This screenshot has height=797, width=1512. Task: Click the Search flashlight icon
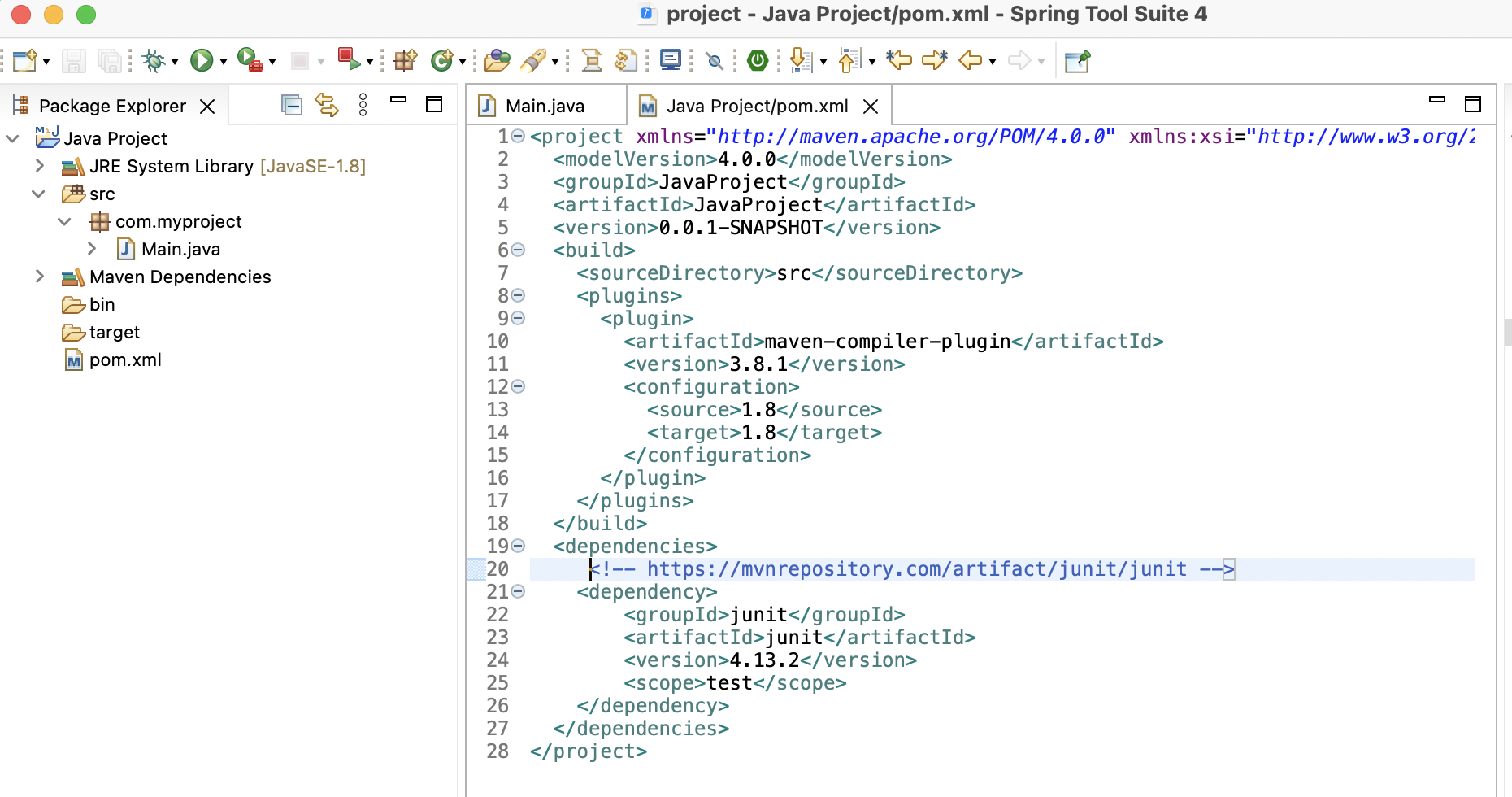coord(533,60)
